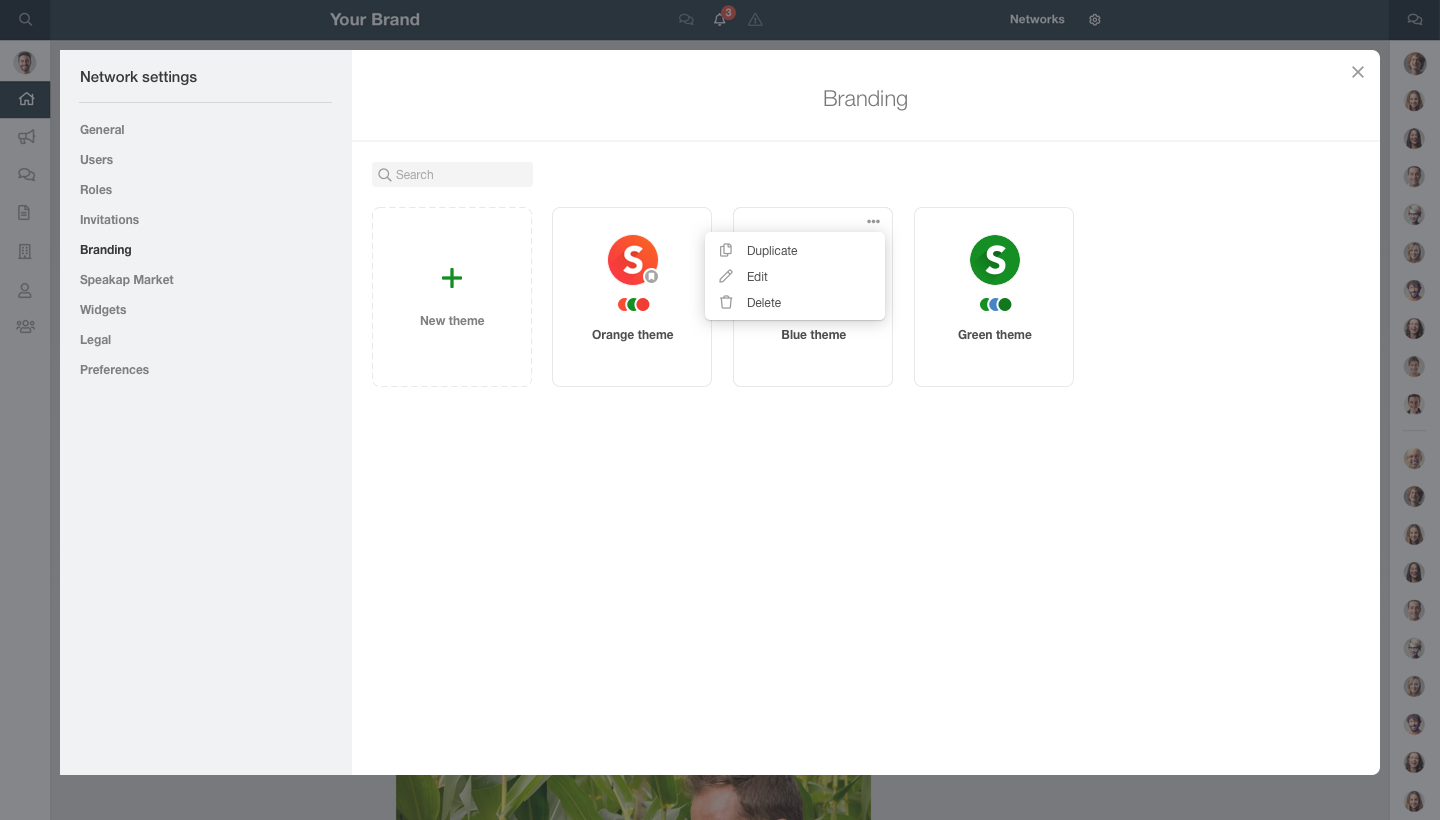Open Legal settings section
Image resolution: width=1440 pixels, height=820 pixels.
[x=95, y=340]
